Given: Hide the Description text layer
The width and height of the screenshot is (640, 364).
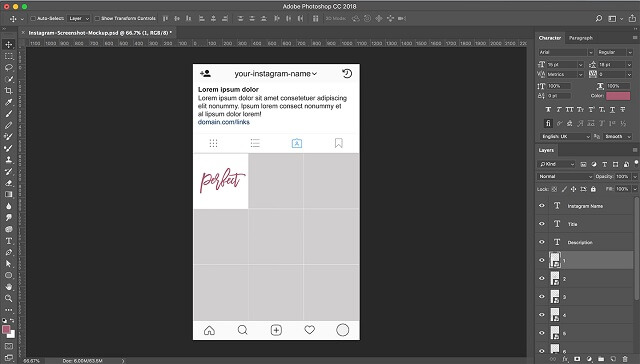Looking at the screenshot, I should coord(542,242).
